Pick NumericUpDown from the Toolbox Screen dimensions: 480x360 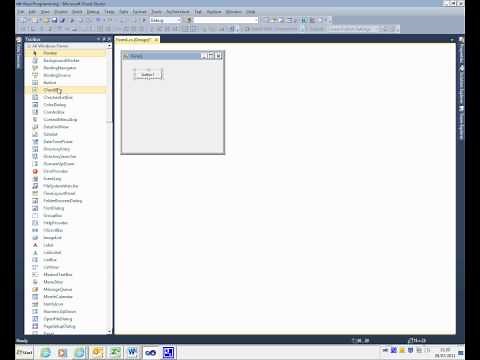66,311
